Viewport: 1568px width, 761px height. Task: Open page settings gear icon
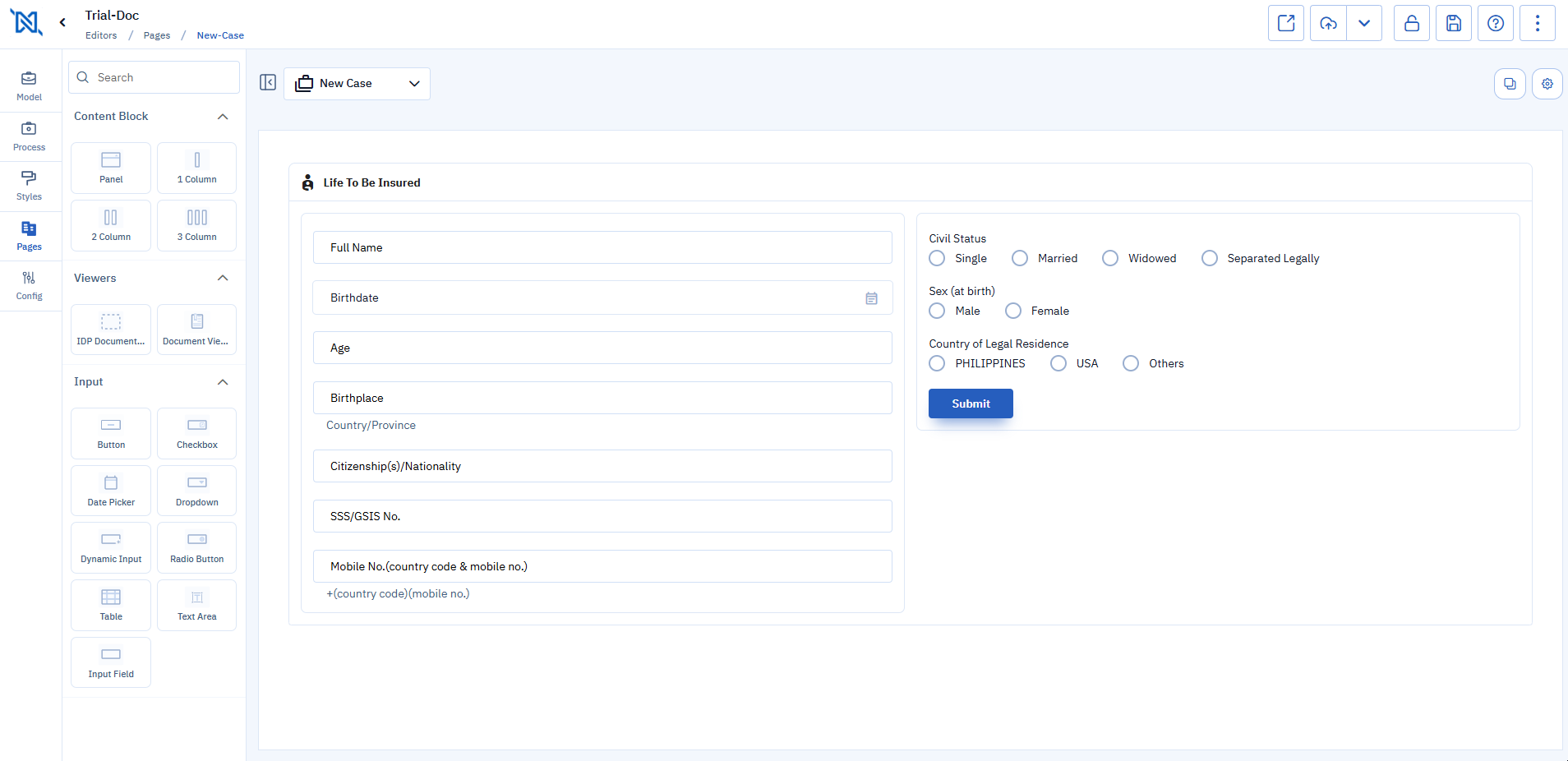[x=1547, y=84]
